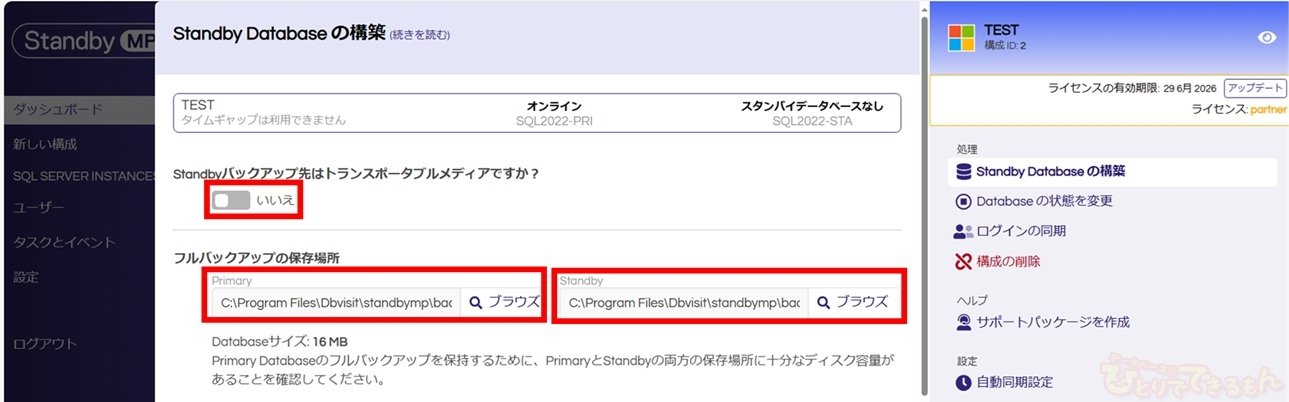Click the Database の状態を変更 circle icon
1289x402 pixels.
tap(963, 202)
